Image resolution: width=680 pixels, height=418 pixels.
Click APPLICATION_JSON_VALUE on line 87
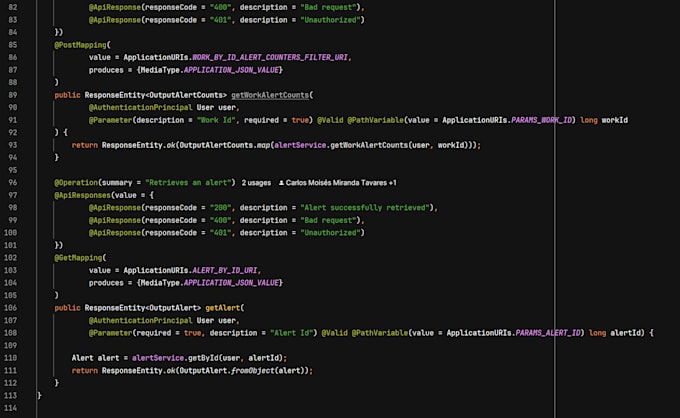tap(231, 70)
